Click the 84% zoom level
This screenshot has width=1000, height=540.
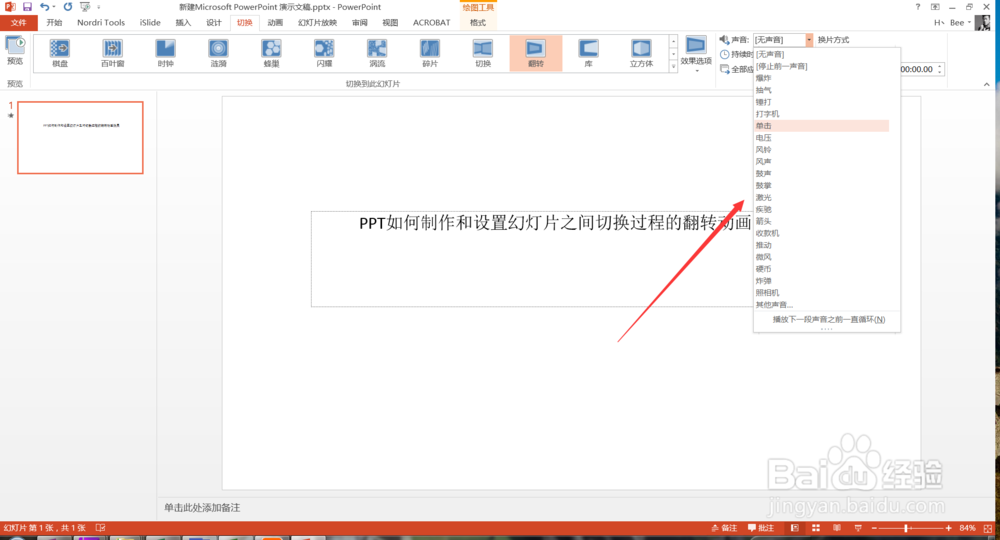[x=967, y=528]
